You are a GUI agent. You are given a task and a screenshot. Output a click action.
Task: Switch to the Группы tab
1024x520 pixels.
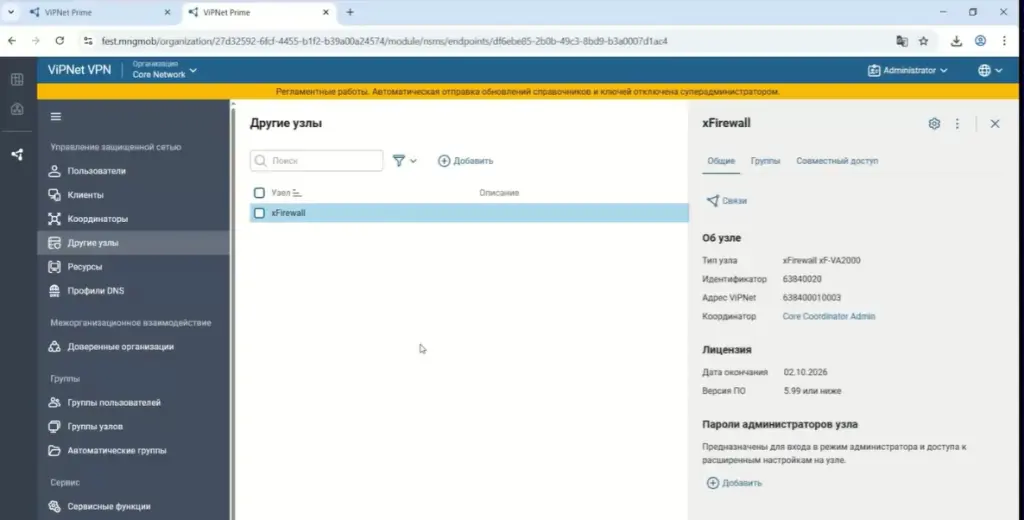(765, 161)
